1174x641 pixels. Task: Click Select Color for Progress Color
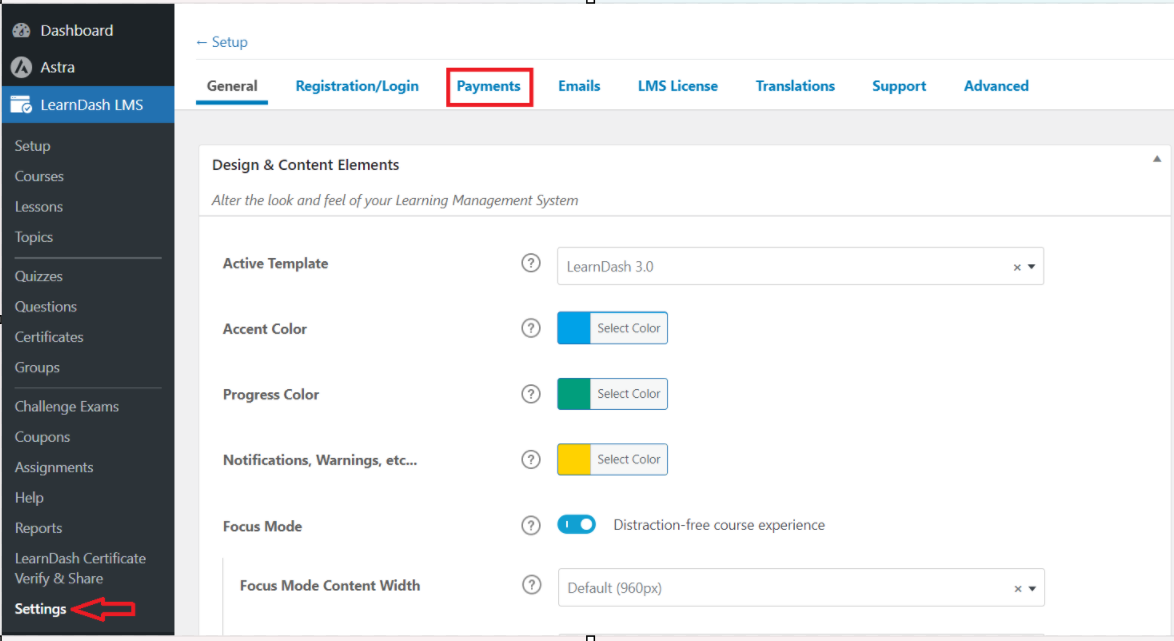629,394
